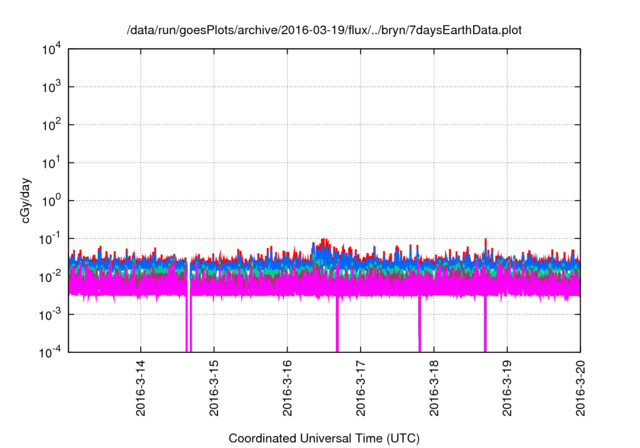Click the 10^-4 y-axis tick label
This screenshot has height=448, width=640.
[51, 351]
